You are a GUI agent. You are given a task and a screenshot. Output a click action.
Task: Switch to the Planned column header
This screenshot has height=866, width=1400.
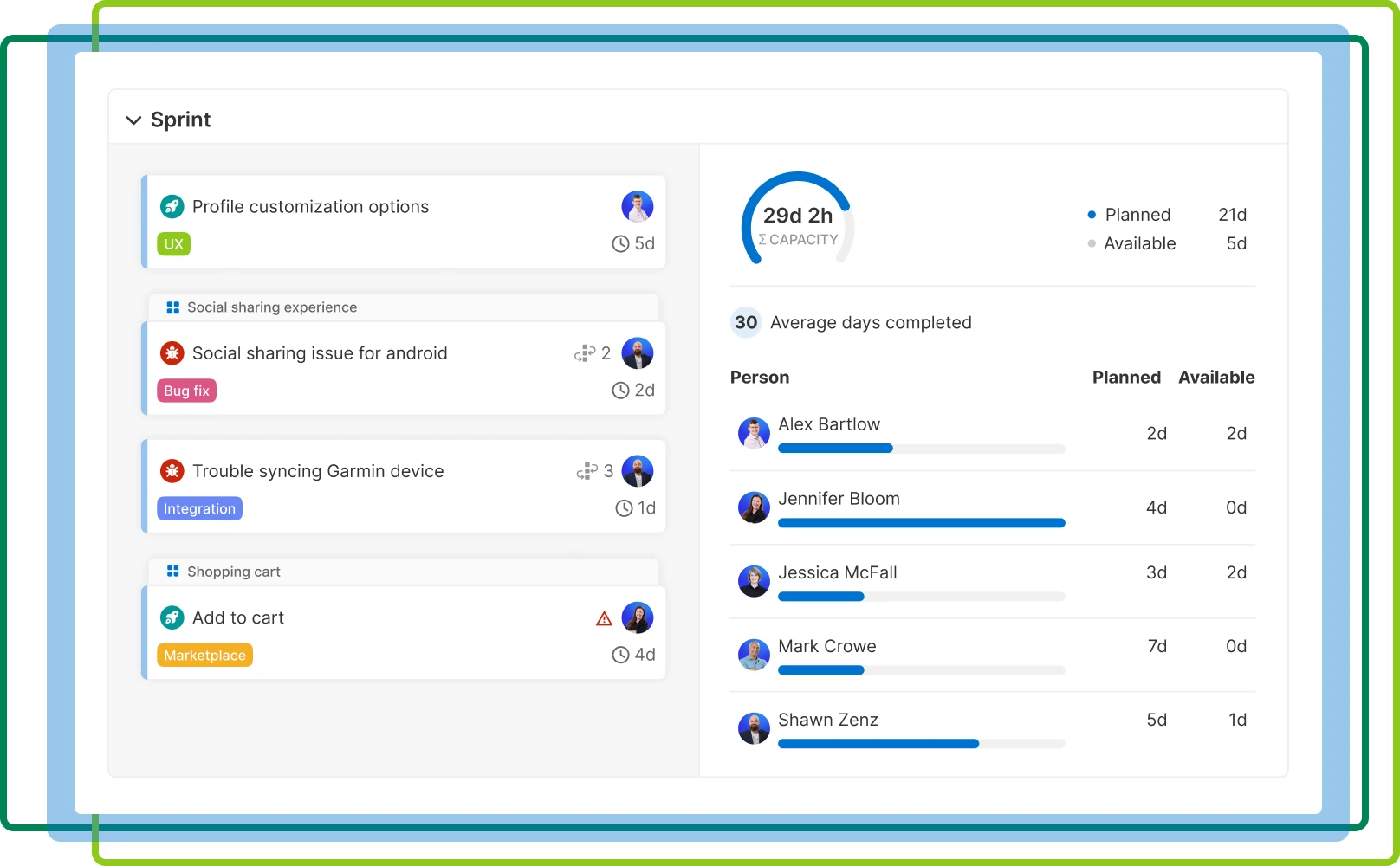click(1126, 377)
